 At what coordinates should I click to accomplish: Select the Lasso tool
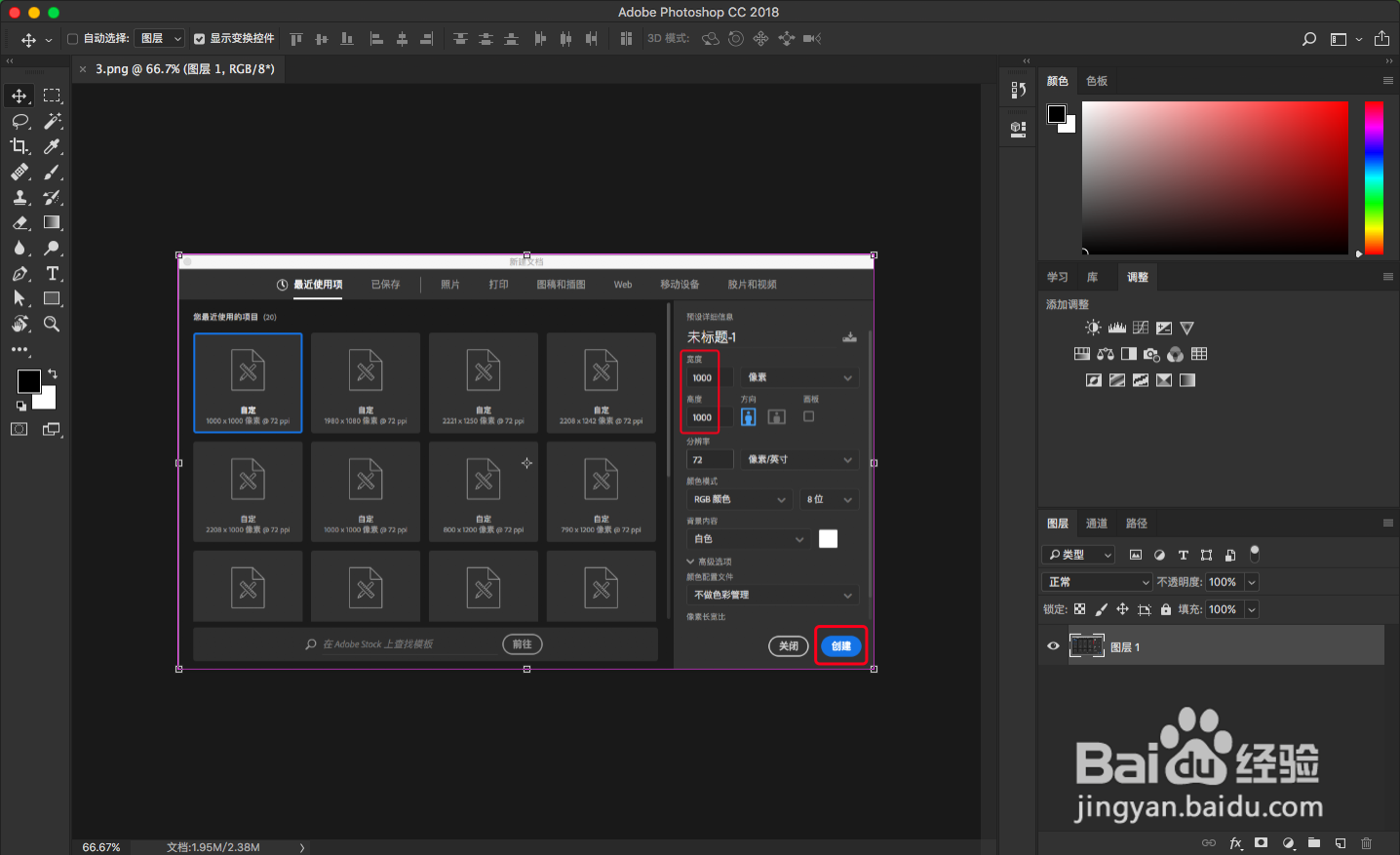[19, 121]
